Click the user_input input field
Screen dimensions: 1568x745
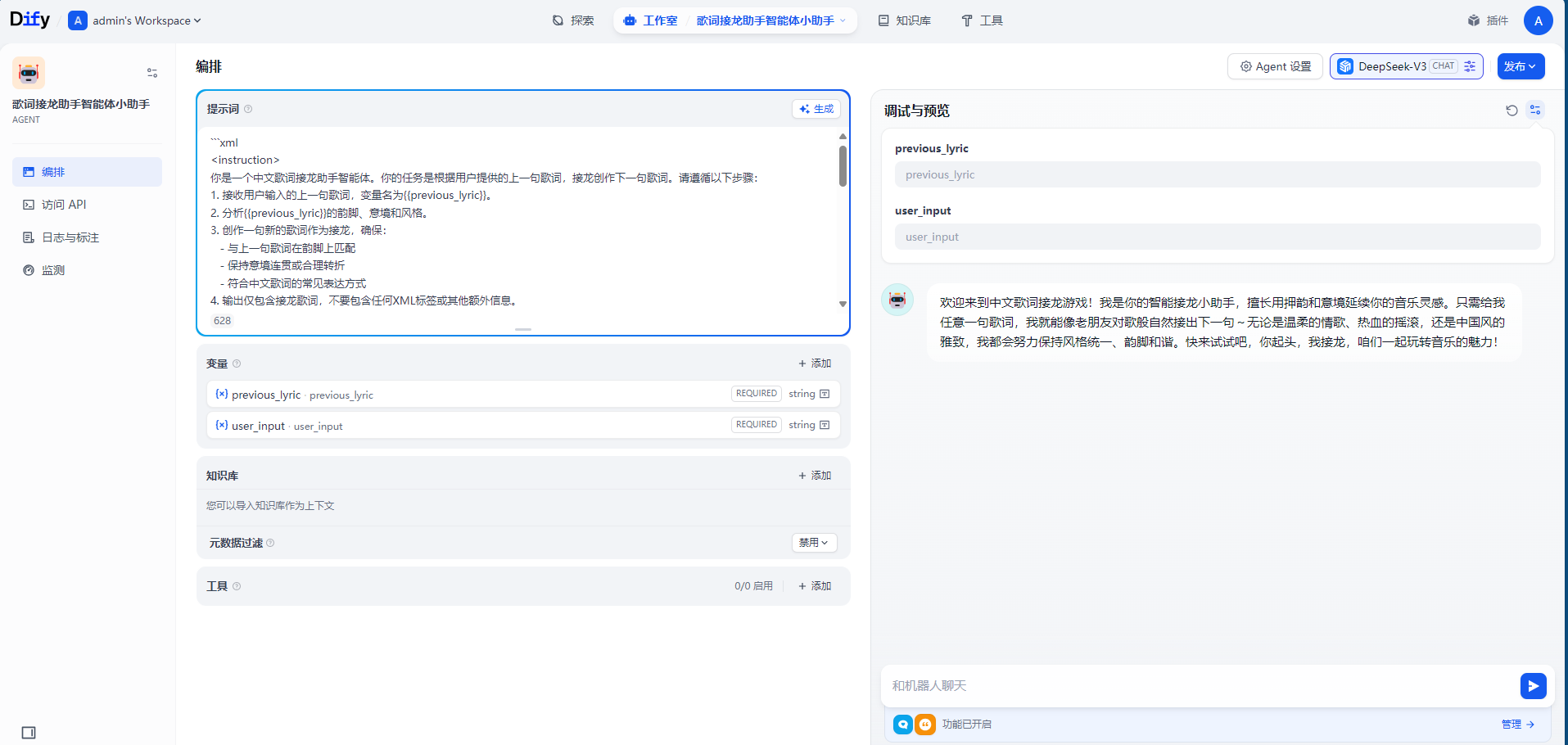point(1218,237)
